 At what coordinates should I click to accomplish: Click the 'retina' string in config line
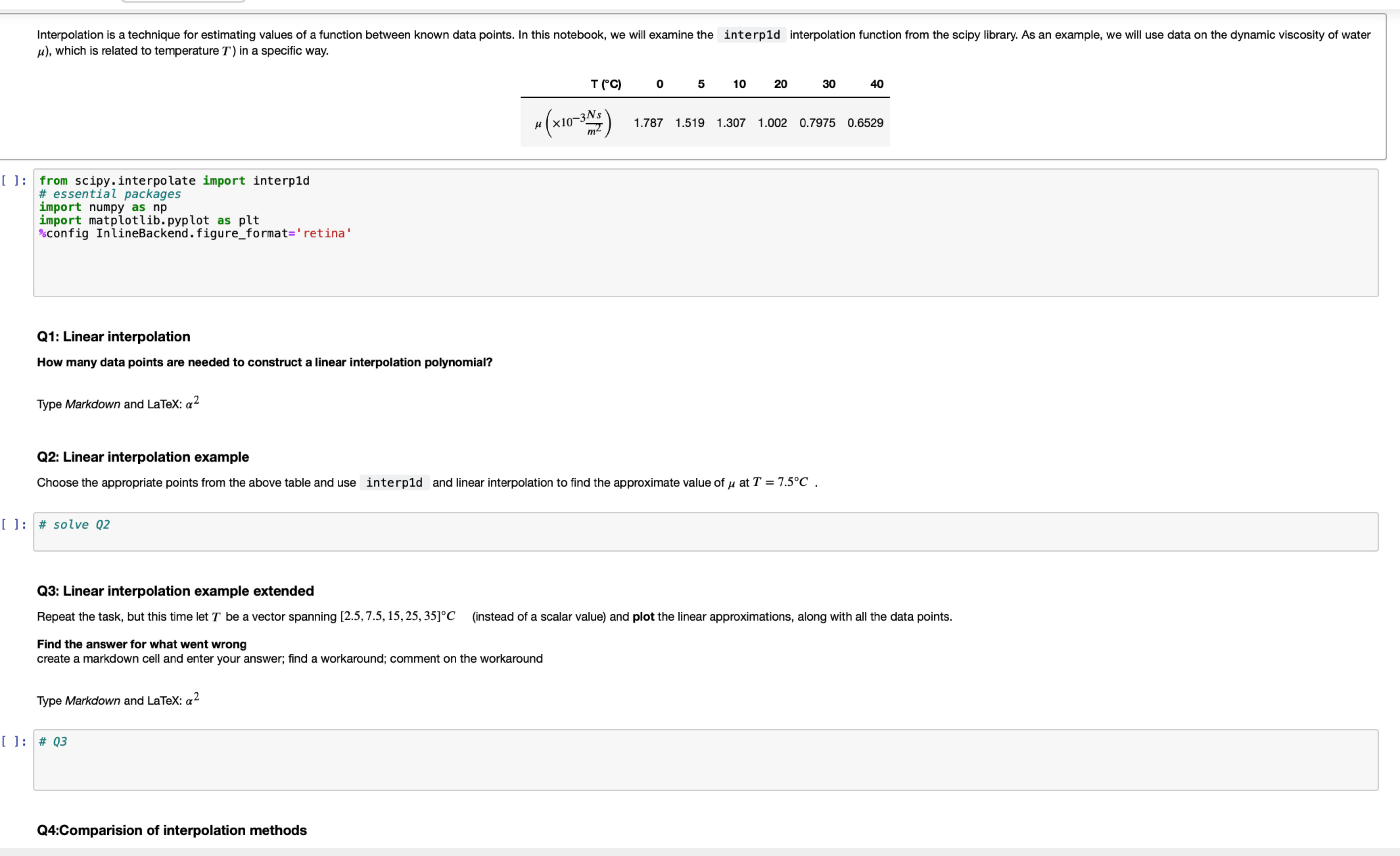pyautogui.click(x=324, y=234)
